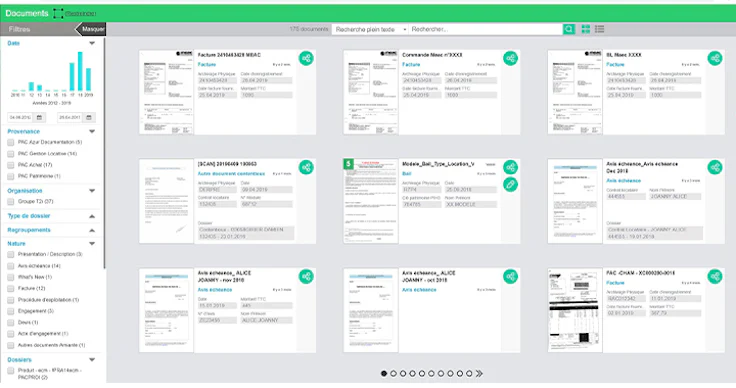
Task: Share the [SCAN] 20190409 document
Action: tap(306, 167)
